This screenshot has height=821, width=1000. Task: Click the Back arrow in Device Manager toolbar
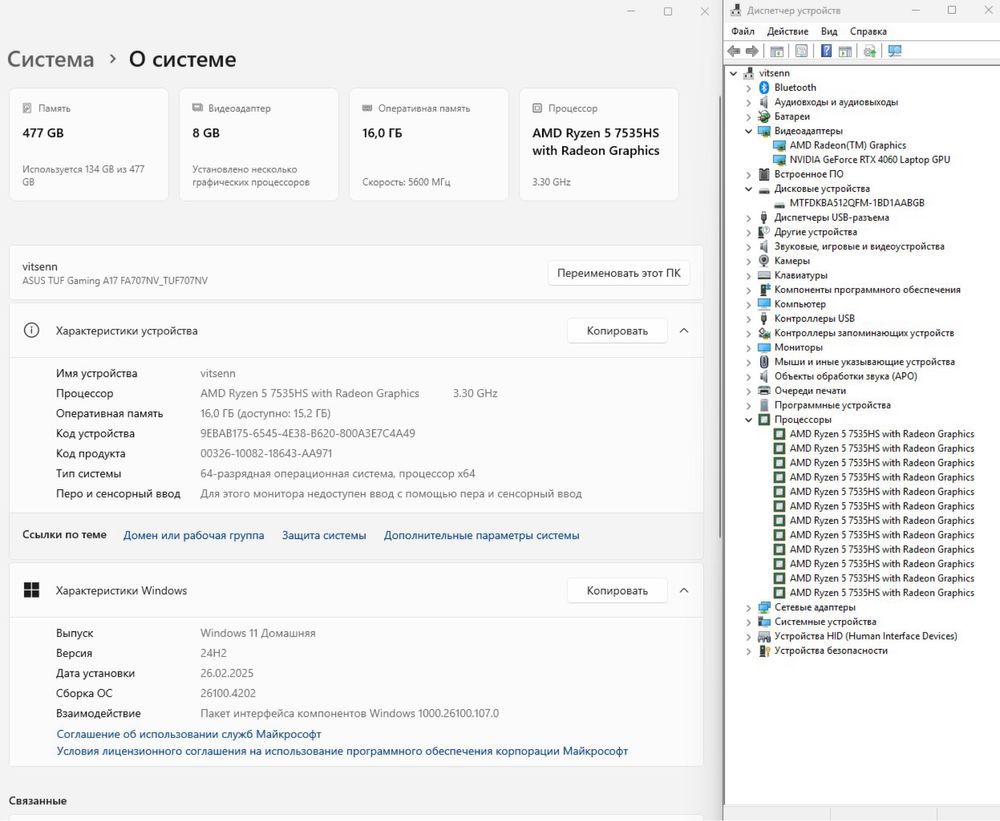[734, 51]
